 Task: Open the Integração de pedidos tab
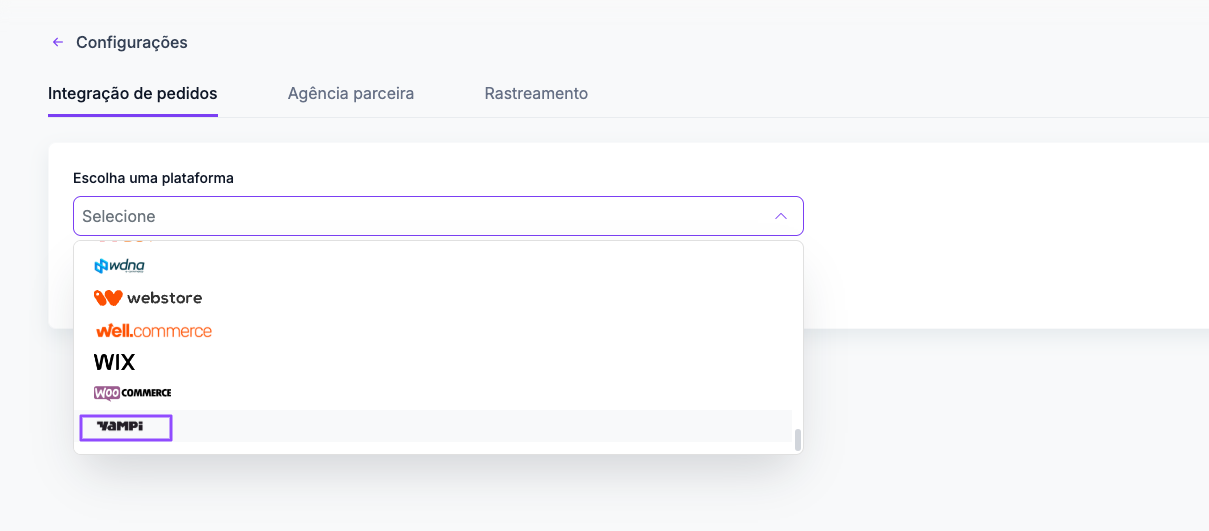click(x=133, y=93)
